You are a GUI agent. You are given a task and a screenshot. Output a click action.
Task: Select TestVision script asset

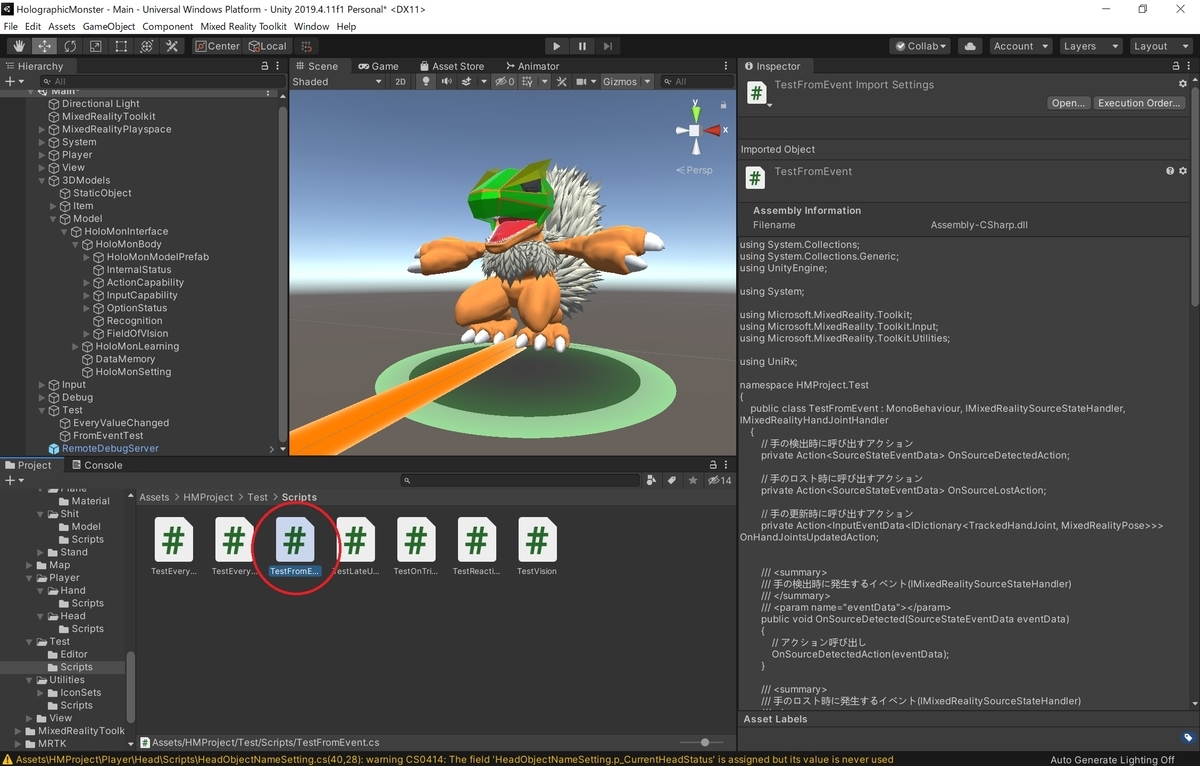click(537, 547)
